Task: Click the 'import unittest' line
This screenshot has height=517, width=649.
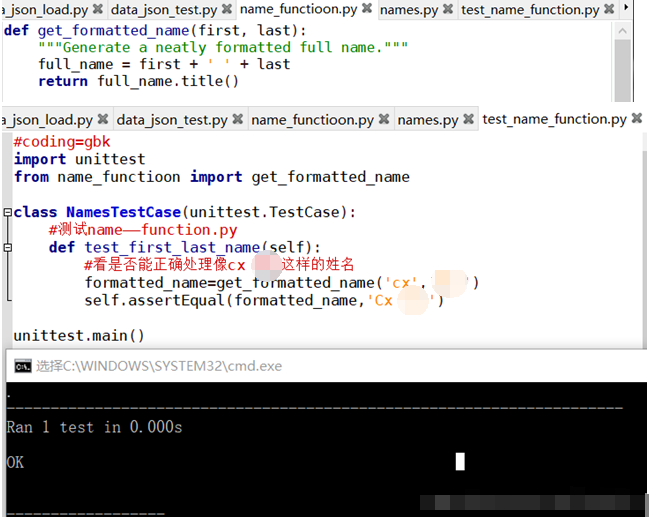Action: [79, 159]
